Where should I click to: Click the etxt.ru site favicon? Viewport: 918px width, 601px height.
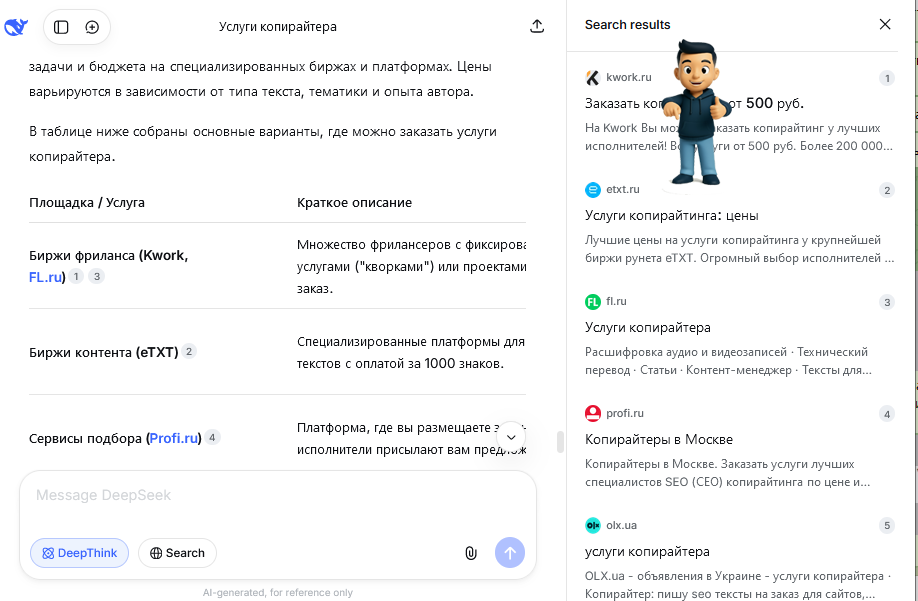593,190
